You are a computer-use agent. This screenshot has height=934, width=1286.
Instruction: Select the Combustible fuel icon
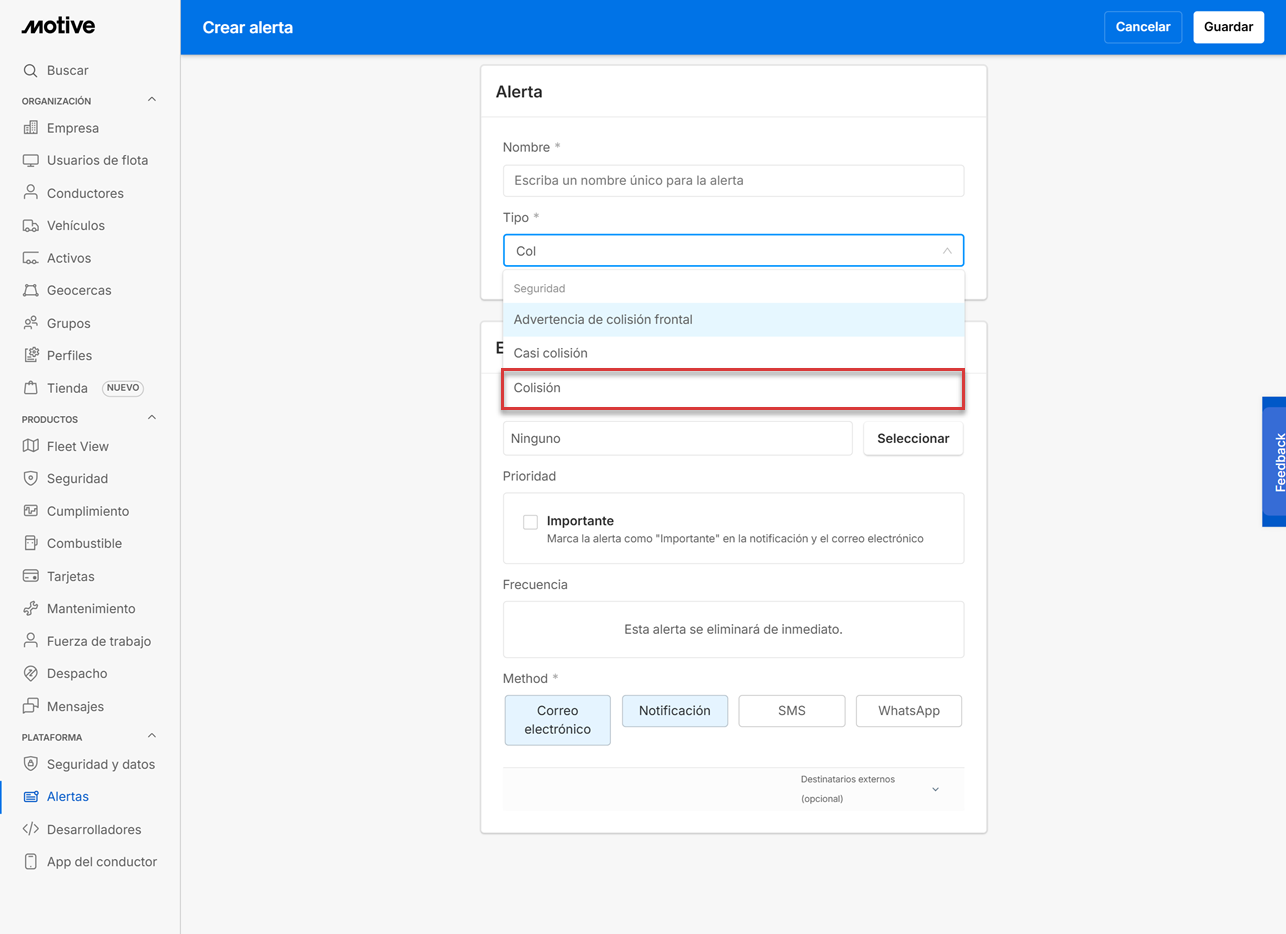point(30,544)
